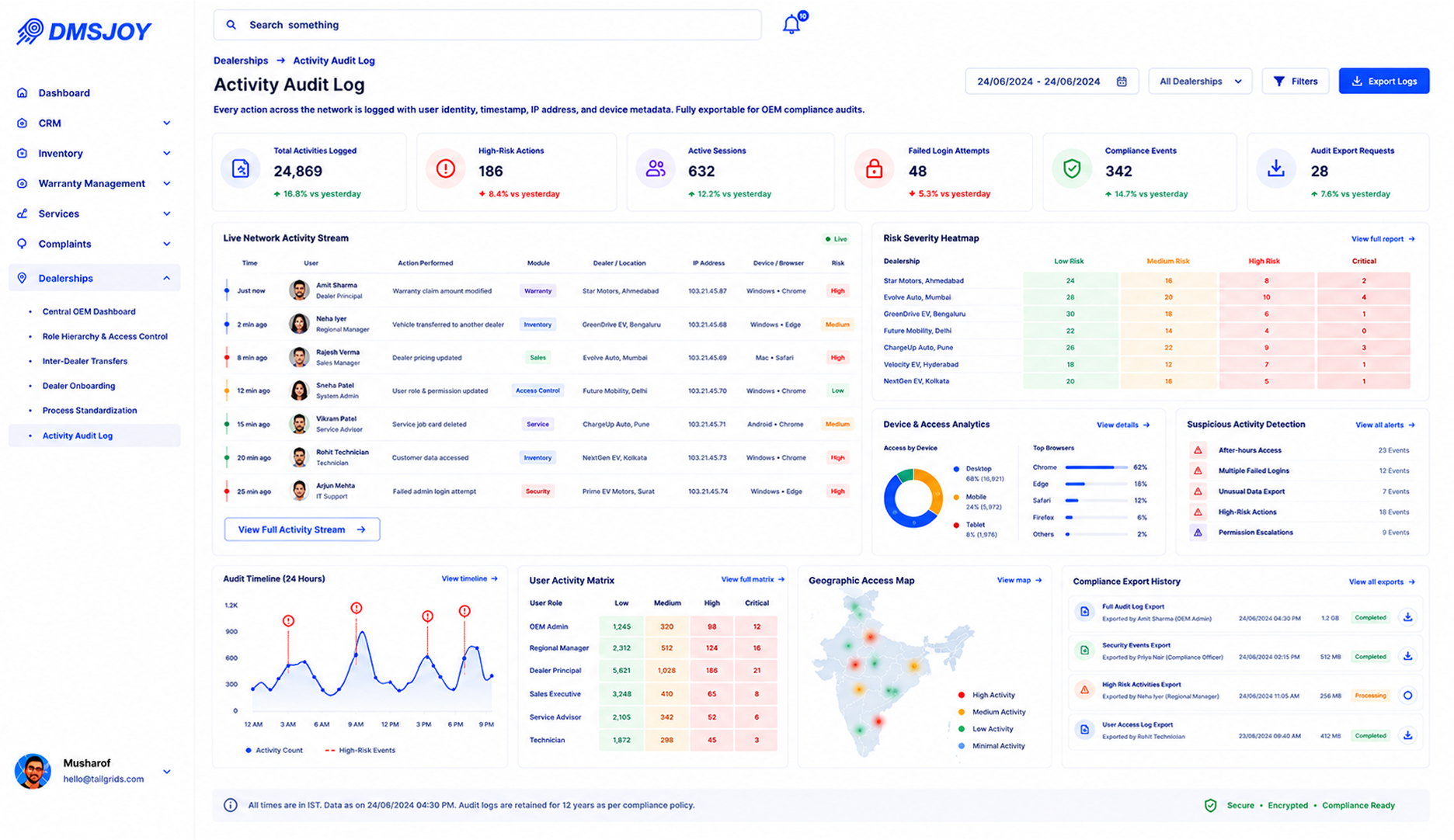1454x840 pixels.
Task: Open the date range picker
Action: pos(1052,82)
